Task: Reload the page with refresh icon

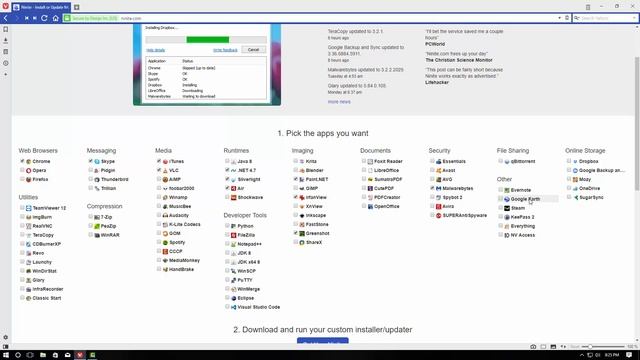Action: point(44,18)
